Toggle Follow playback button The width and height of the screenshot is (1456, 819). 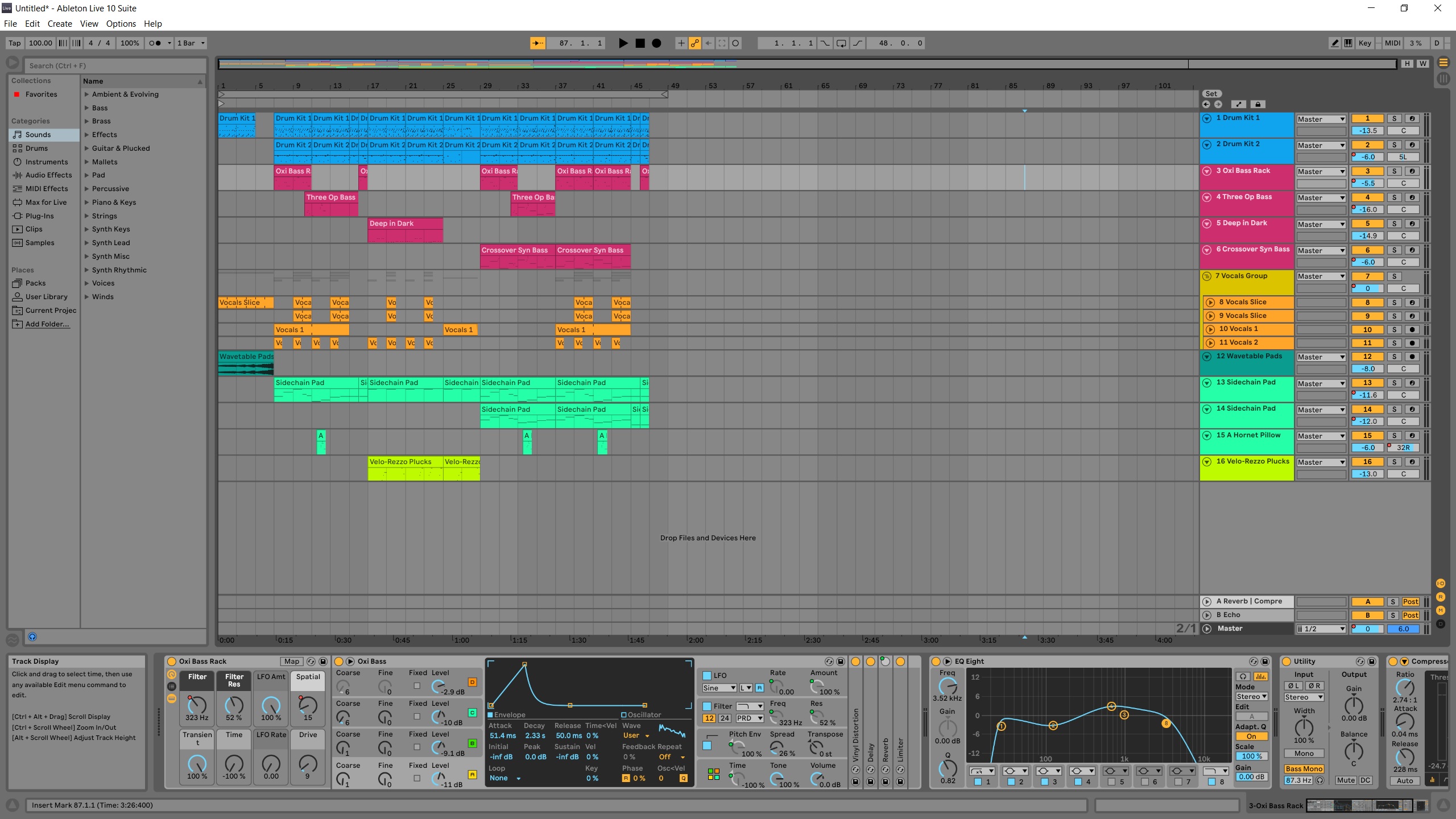coord(537,43)
